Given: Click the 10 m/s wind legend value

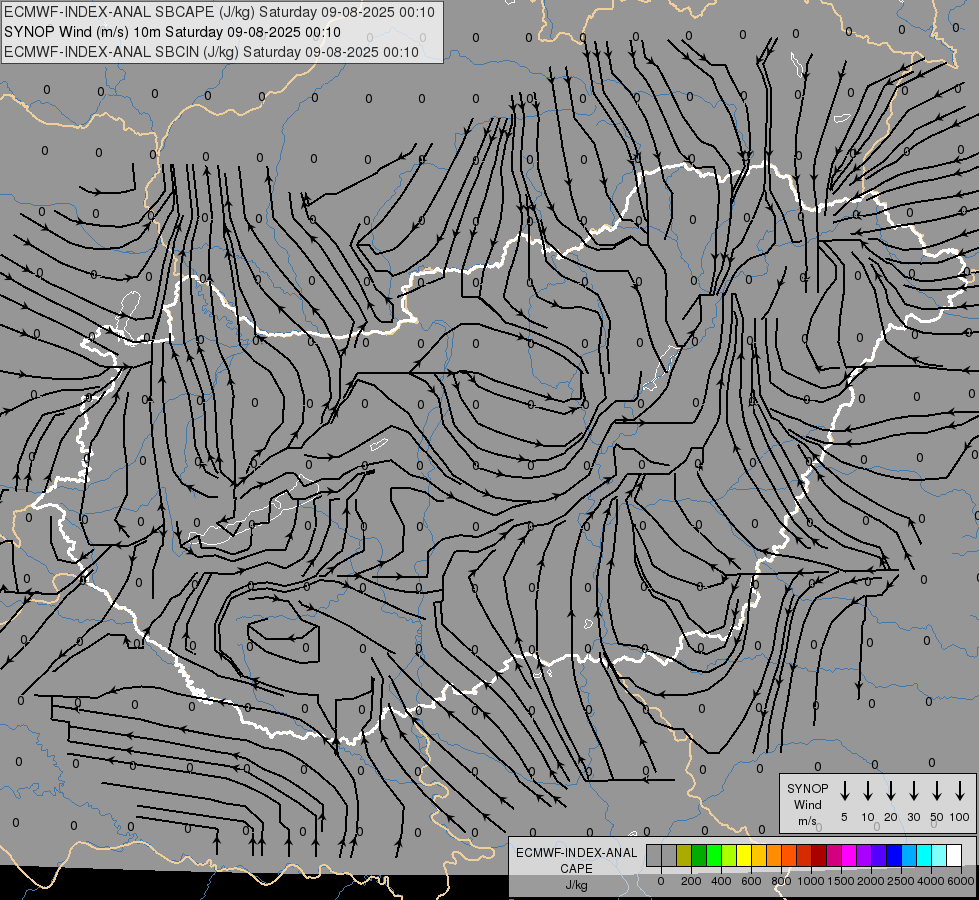Looking at the screenshot, I should (x=868, y=817).
